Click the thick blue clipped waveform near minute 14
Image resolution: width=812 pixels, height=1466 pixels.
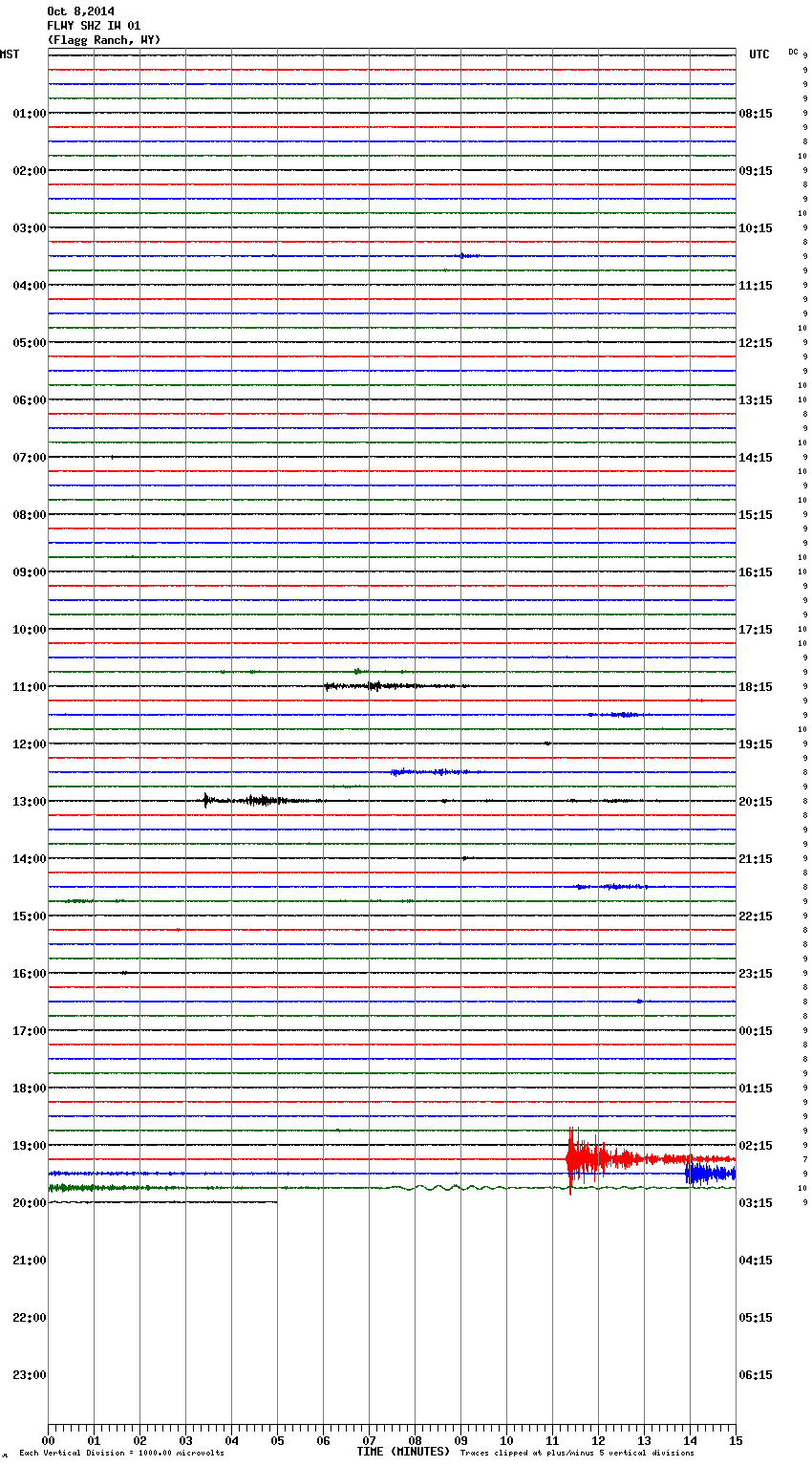pos(710,1172)
